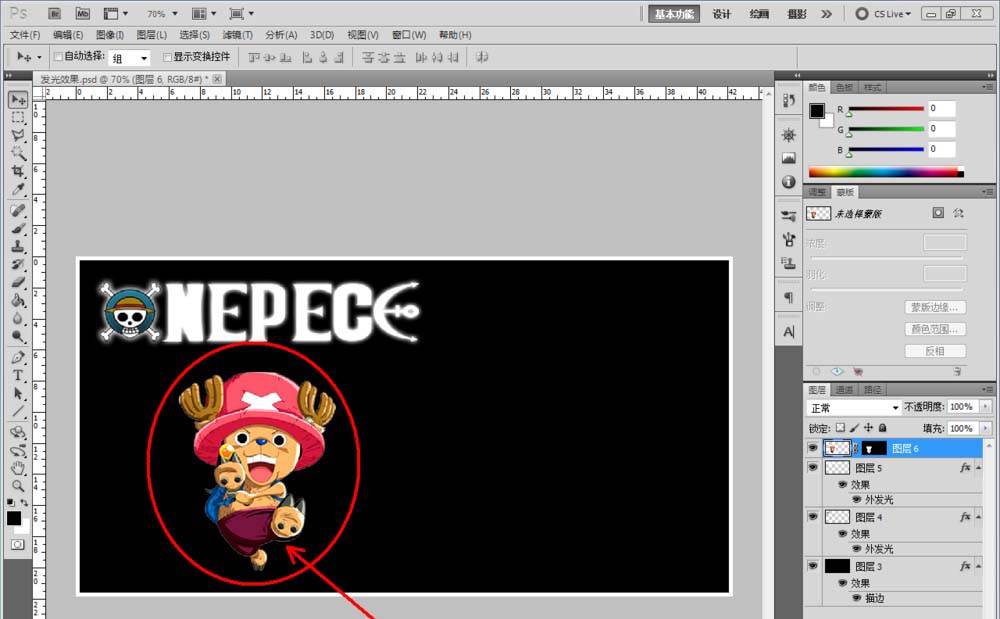Hide layer 图层 6 with its eye icon
1000x619 pixels.
click(x=812, y=448)
